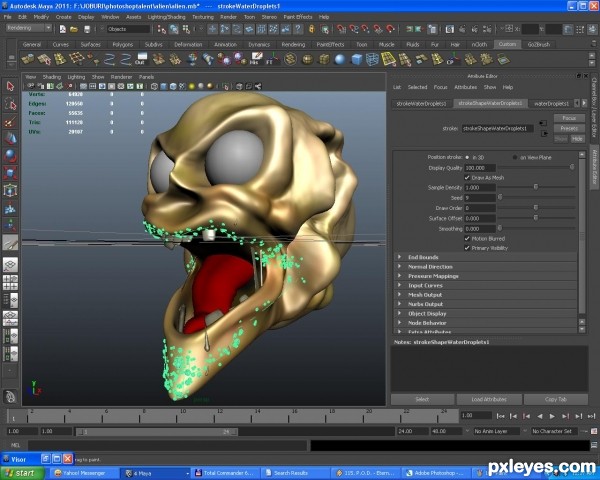This screenshot has width=600, height=480.
Task: Click the New Scene icon
Action: (63, 29)
